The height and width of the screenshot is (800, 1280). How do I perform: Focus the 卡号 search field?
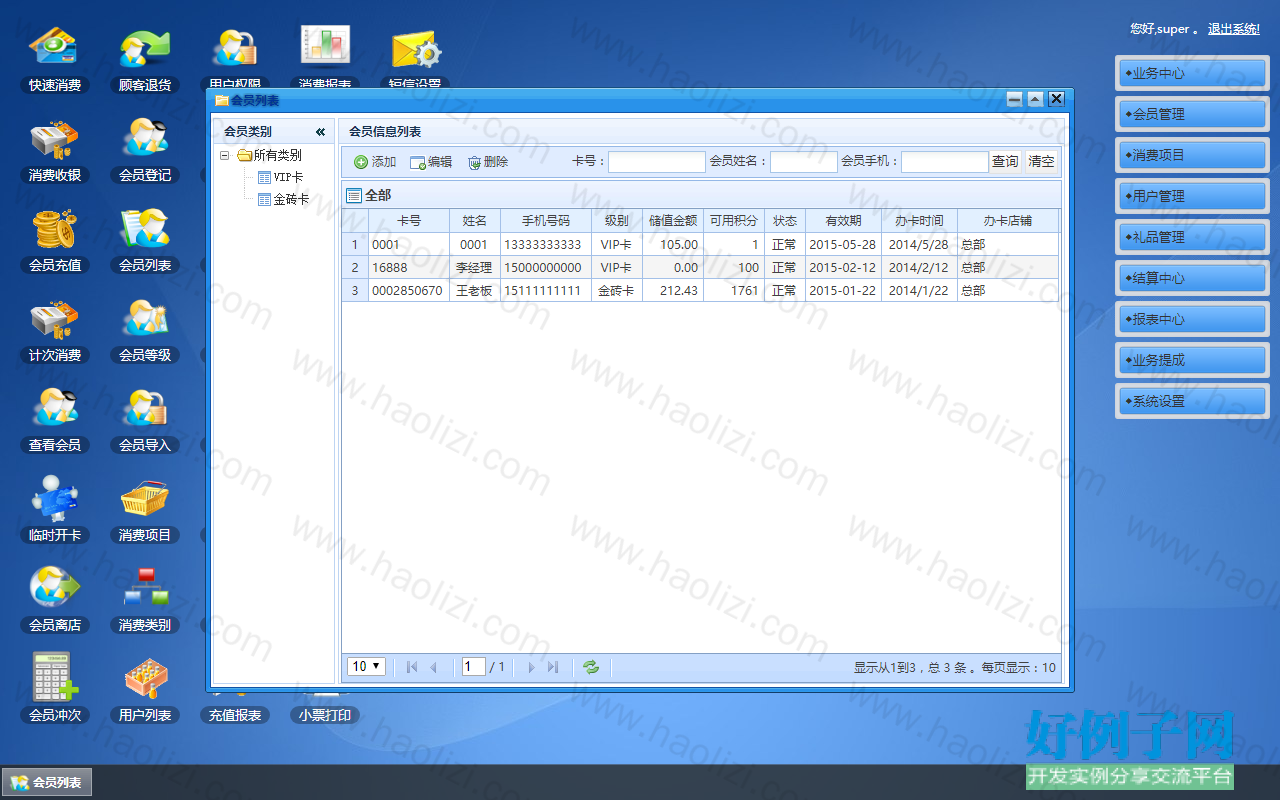(656, 162)
